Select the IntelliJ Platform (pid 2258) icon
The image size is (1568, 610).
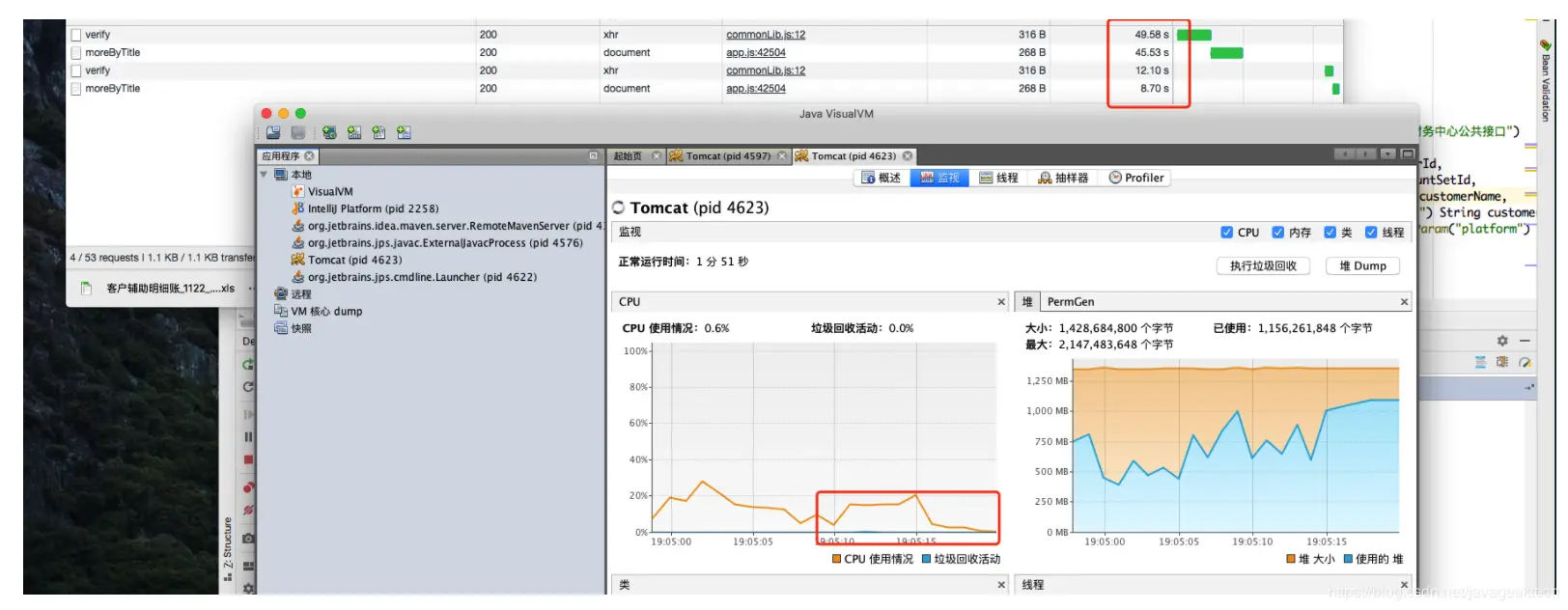click(x=298, y=208)
